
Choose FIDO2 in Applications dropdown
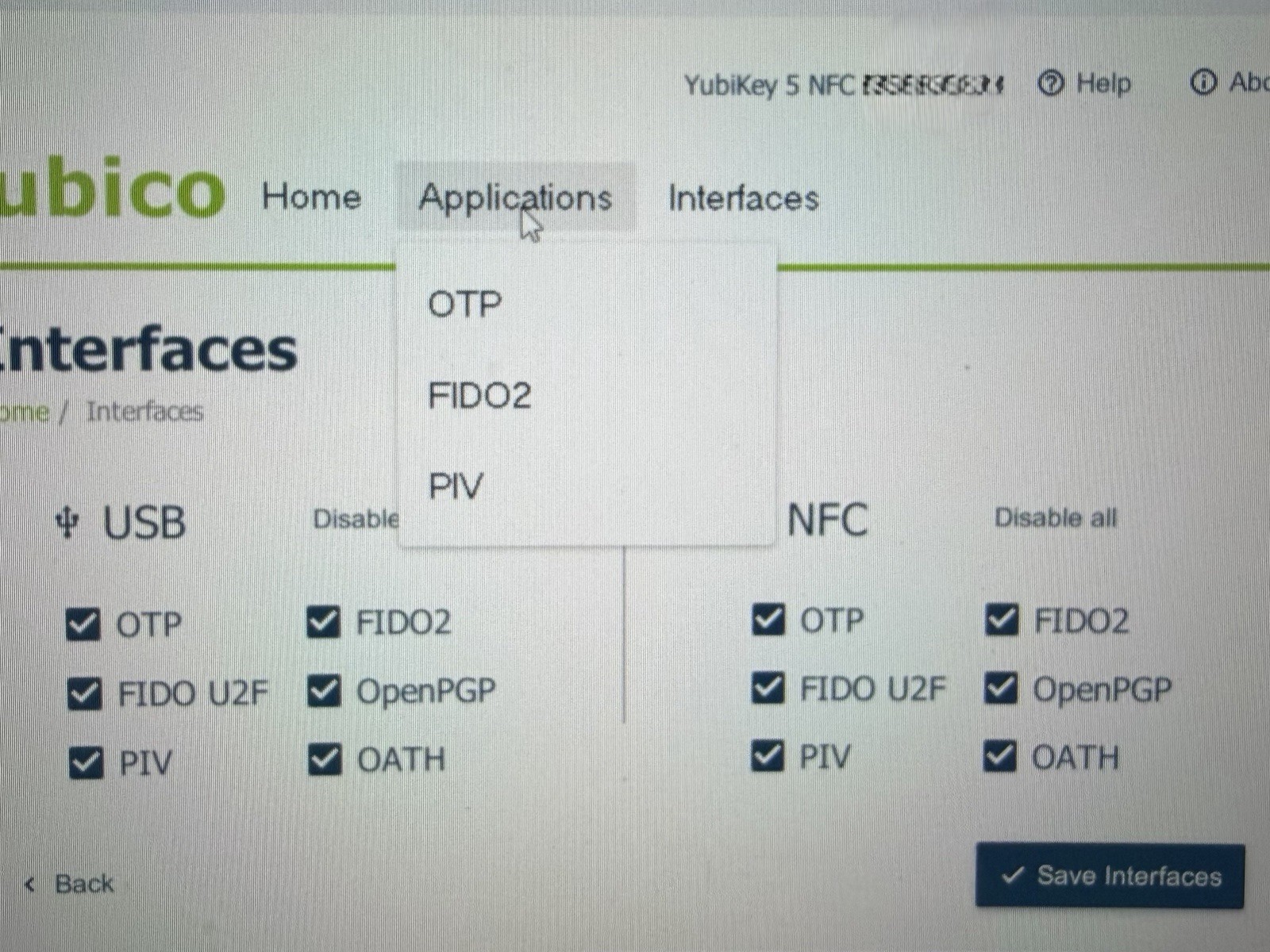coord(479,395)
